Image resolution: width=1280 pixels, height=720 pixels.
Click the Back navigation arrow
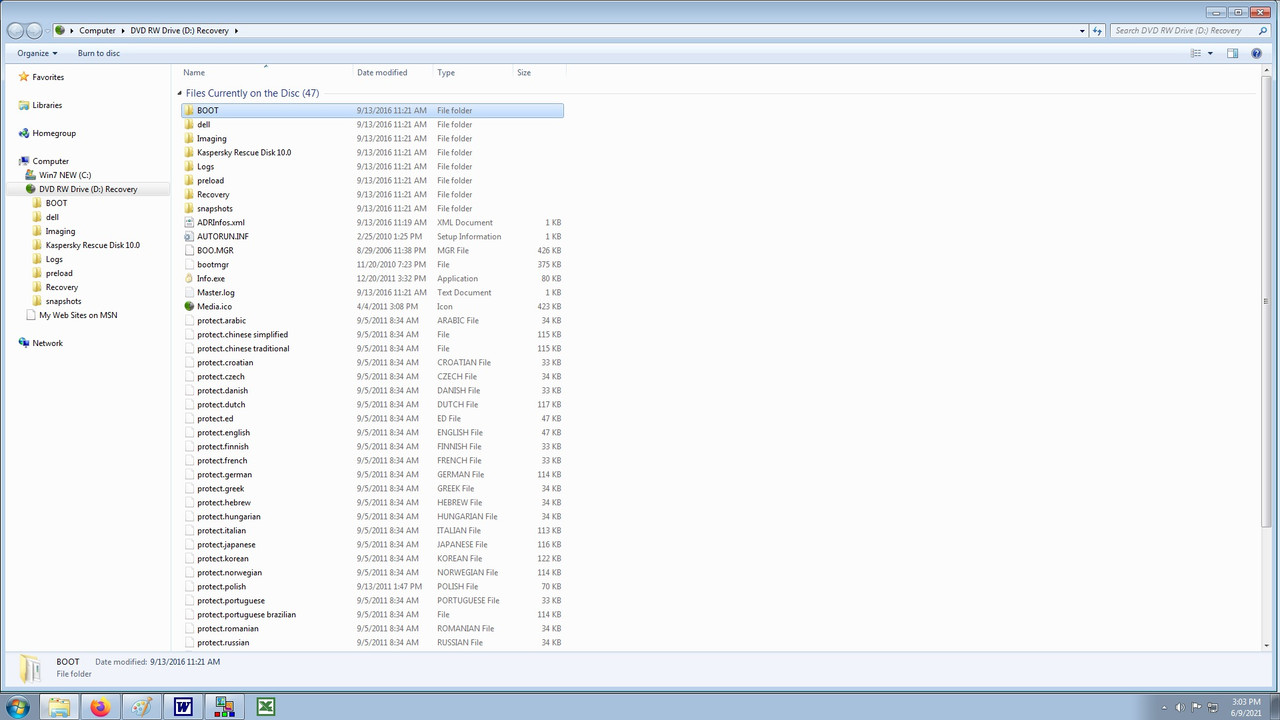[x=15, y=30]
